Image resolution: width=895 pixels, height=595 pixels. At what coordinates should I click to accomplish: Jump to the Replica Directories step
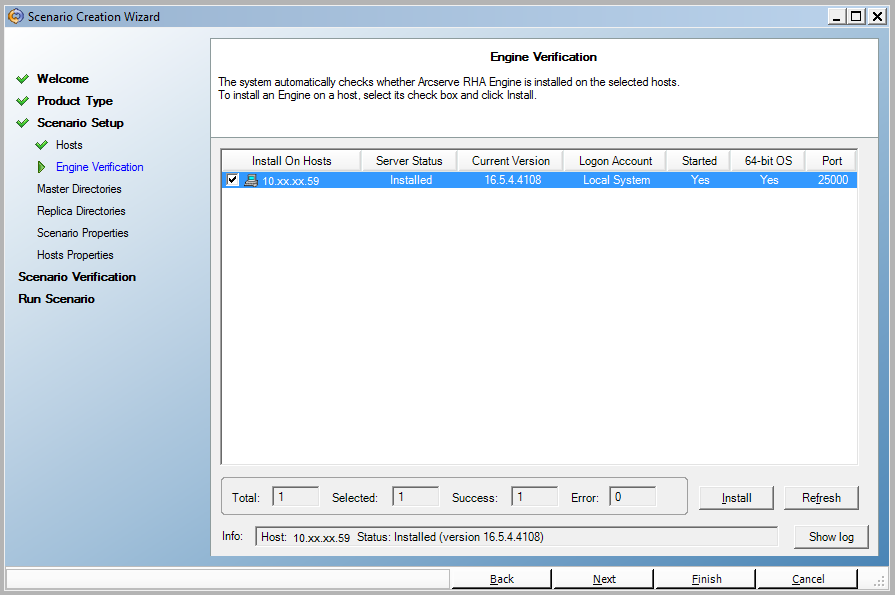coord(81,211)
